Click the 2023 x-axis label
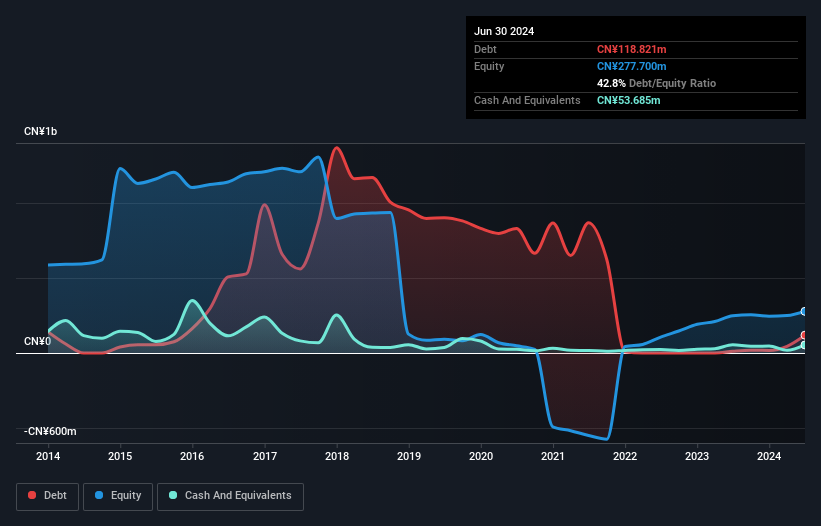This screenshot has width=821, height=526. coord(697,456)
